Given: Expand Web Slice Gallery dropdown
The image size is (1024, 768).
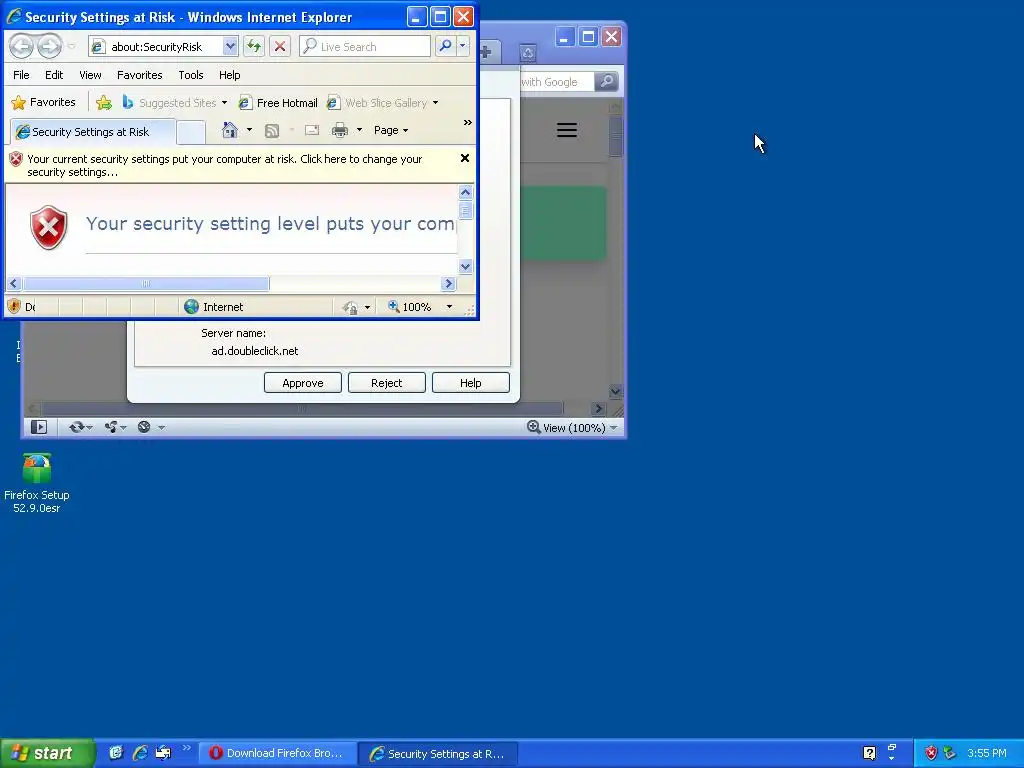Looking at the screenshot, I should tap(435, 103).
